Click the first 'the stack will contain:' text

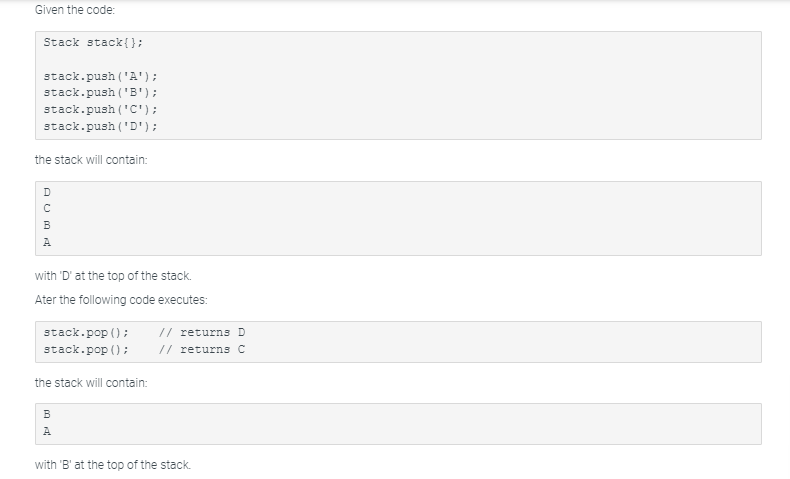click(x=91, y=160)
